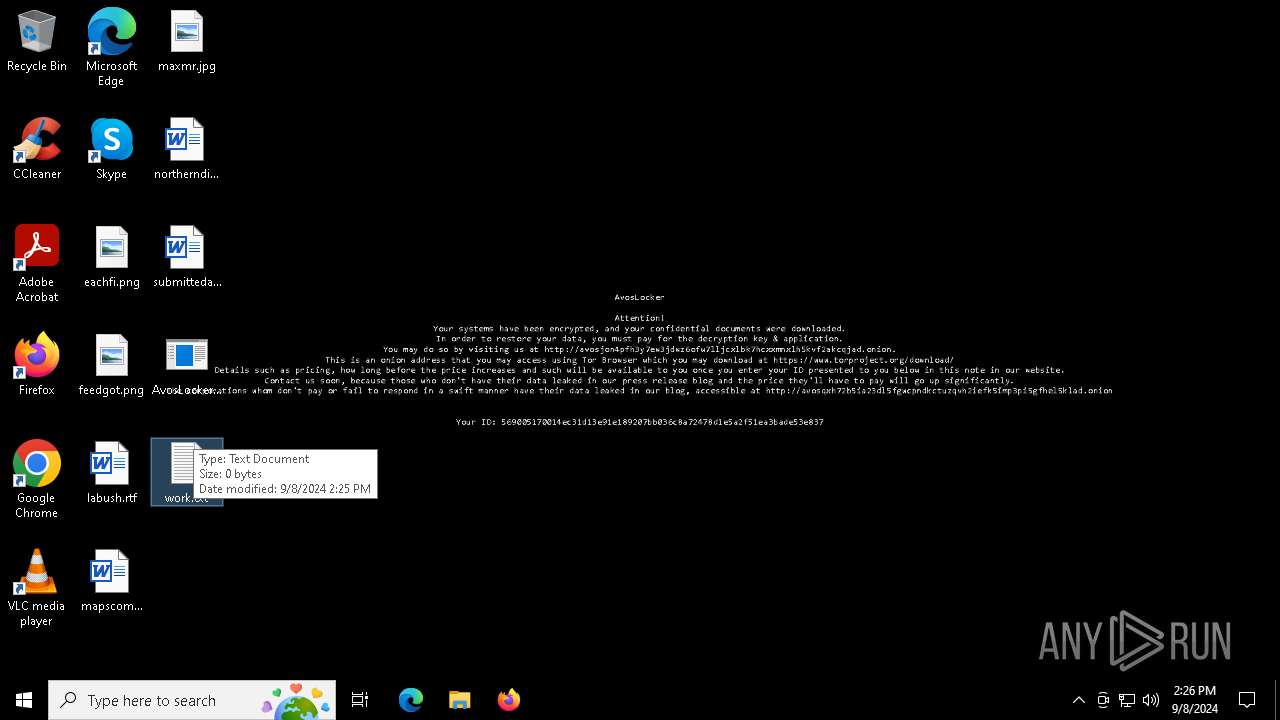
Task: Open Edge from the taskbar
Action: (x=411, y=700)
